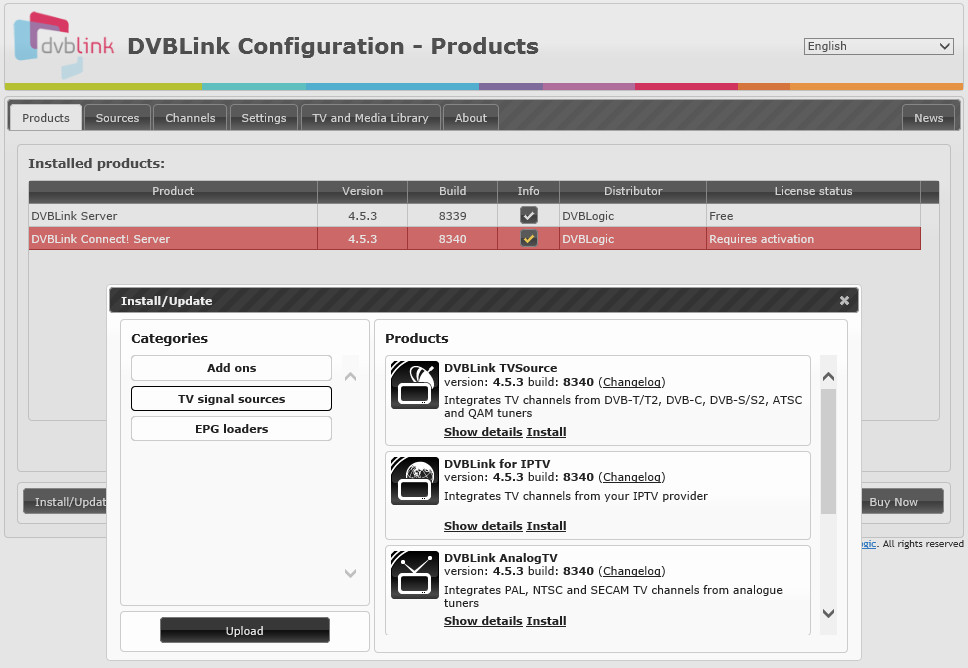The width and height of the screenshot is (968, 668).
Task: Select the DVBLink Connect! Server row name
Action: (x=101, y=239)
